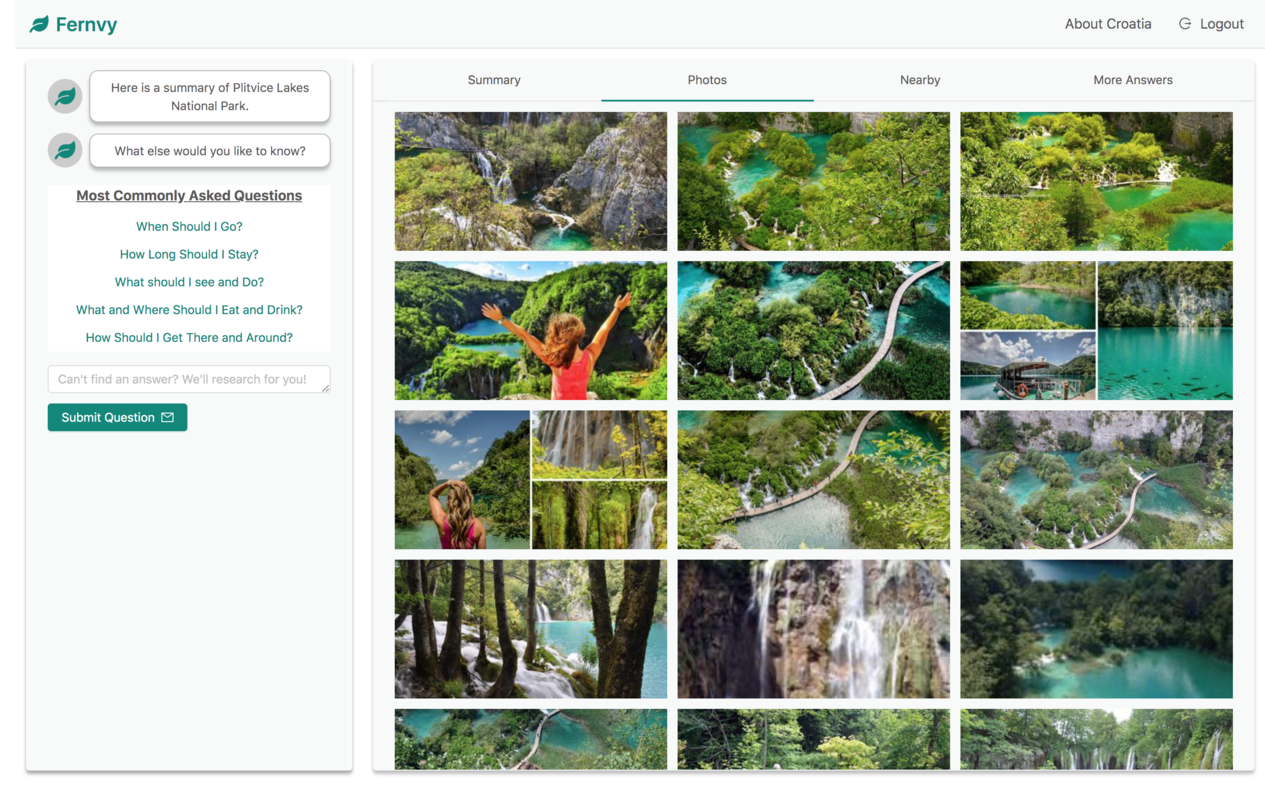Click the circular logout icon in the header
Image resolution: width=1265 pixels, height=800 pixels.
[1184, 23]
